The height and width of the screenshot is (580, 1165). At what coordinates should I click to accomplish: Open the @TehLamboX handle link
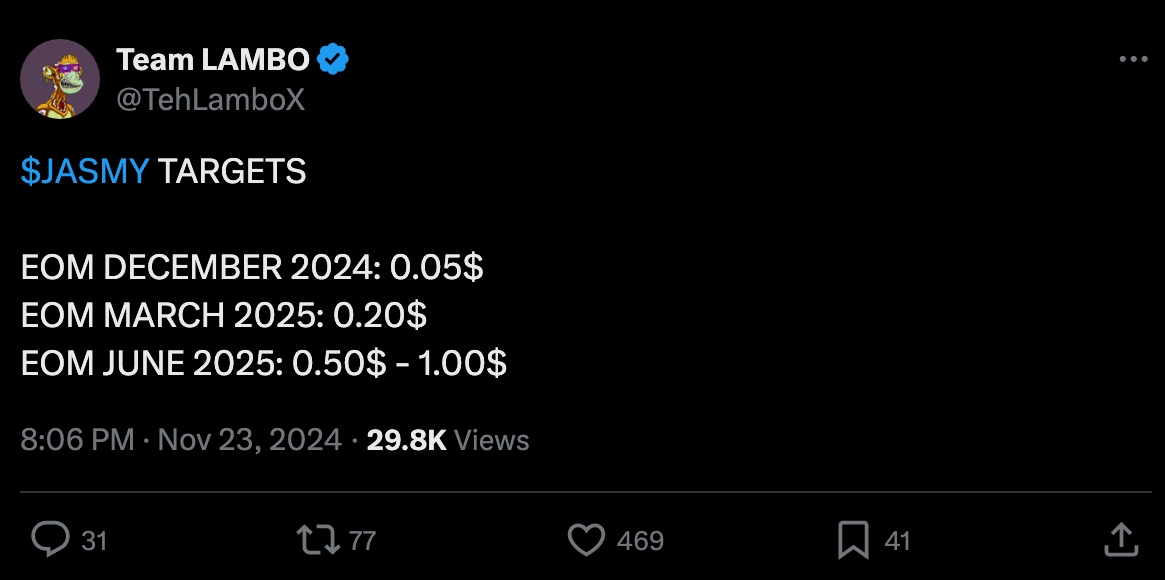(x=210, y=99)
